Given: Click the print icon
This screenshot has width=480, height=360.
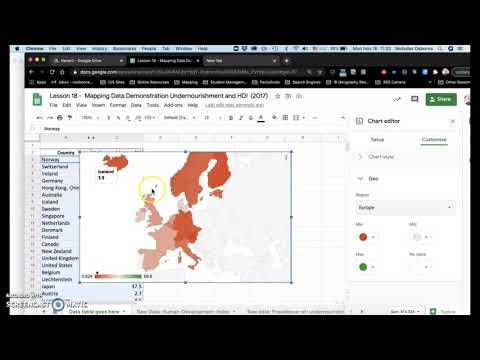Looking at the screenshot, I should point(60,118).
